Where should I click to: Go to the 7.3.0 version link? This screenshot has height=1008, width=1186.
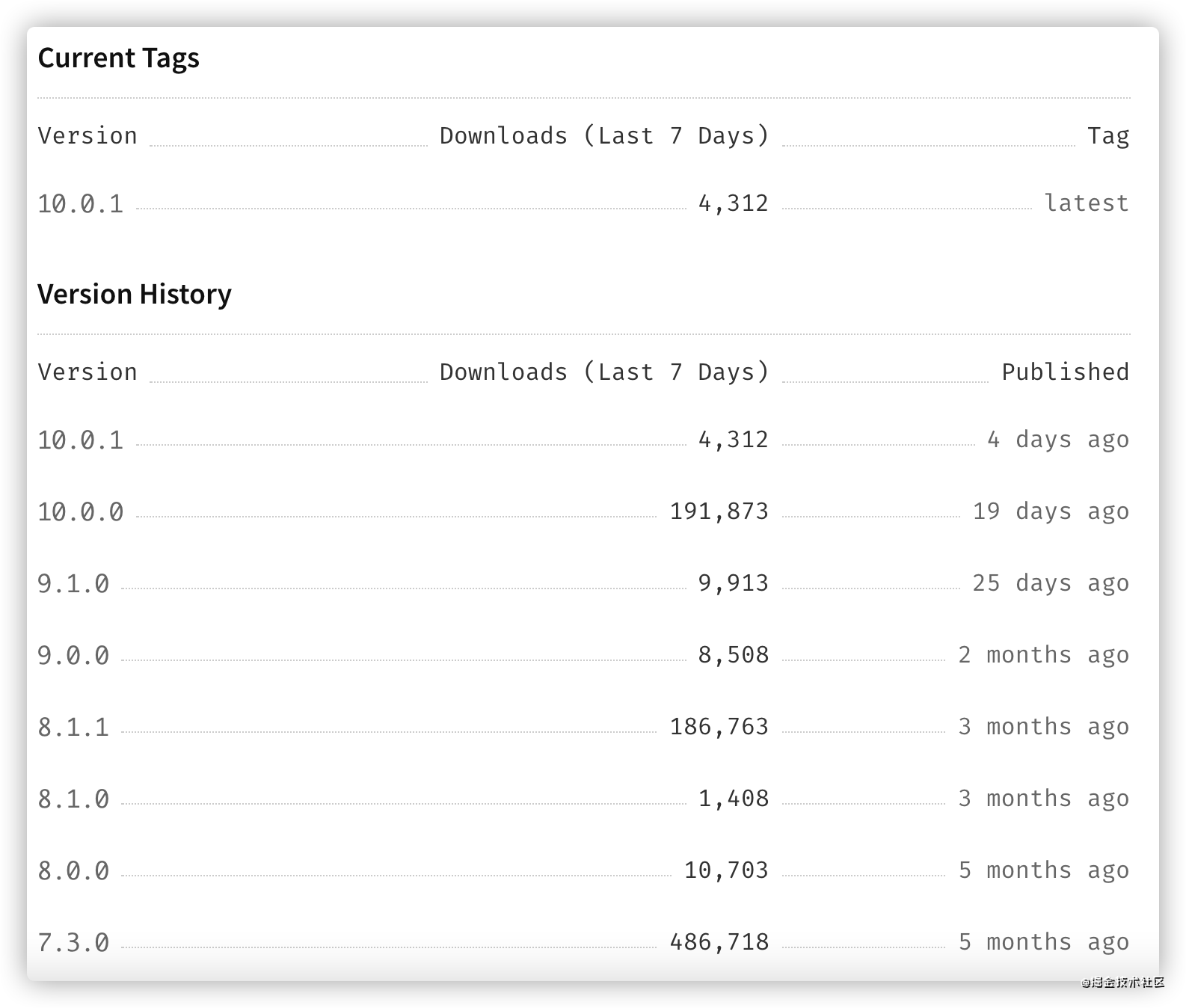click(73, 942)
